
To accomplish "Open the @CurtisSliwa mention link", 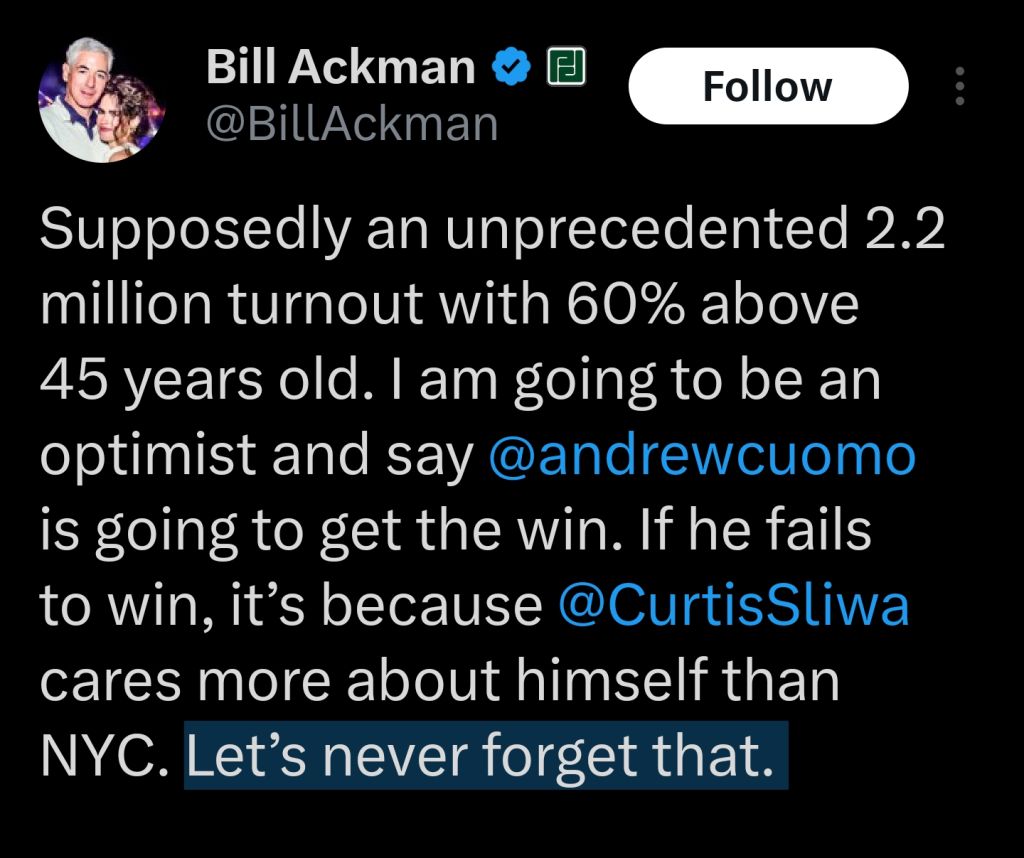I will click(731, 606).
